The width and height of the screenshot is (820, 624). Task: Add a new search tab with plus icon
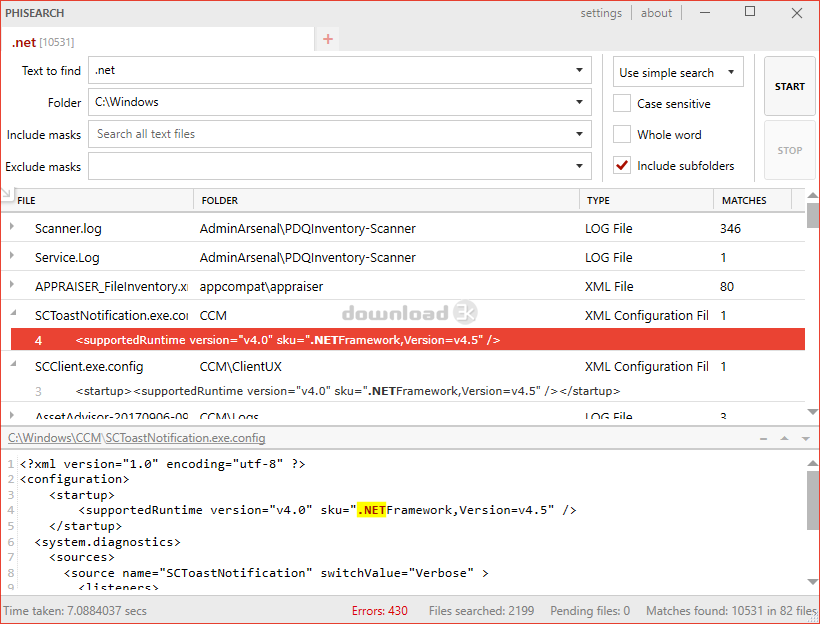click(x=328, y=39)
